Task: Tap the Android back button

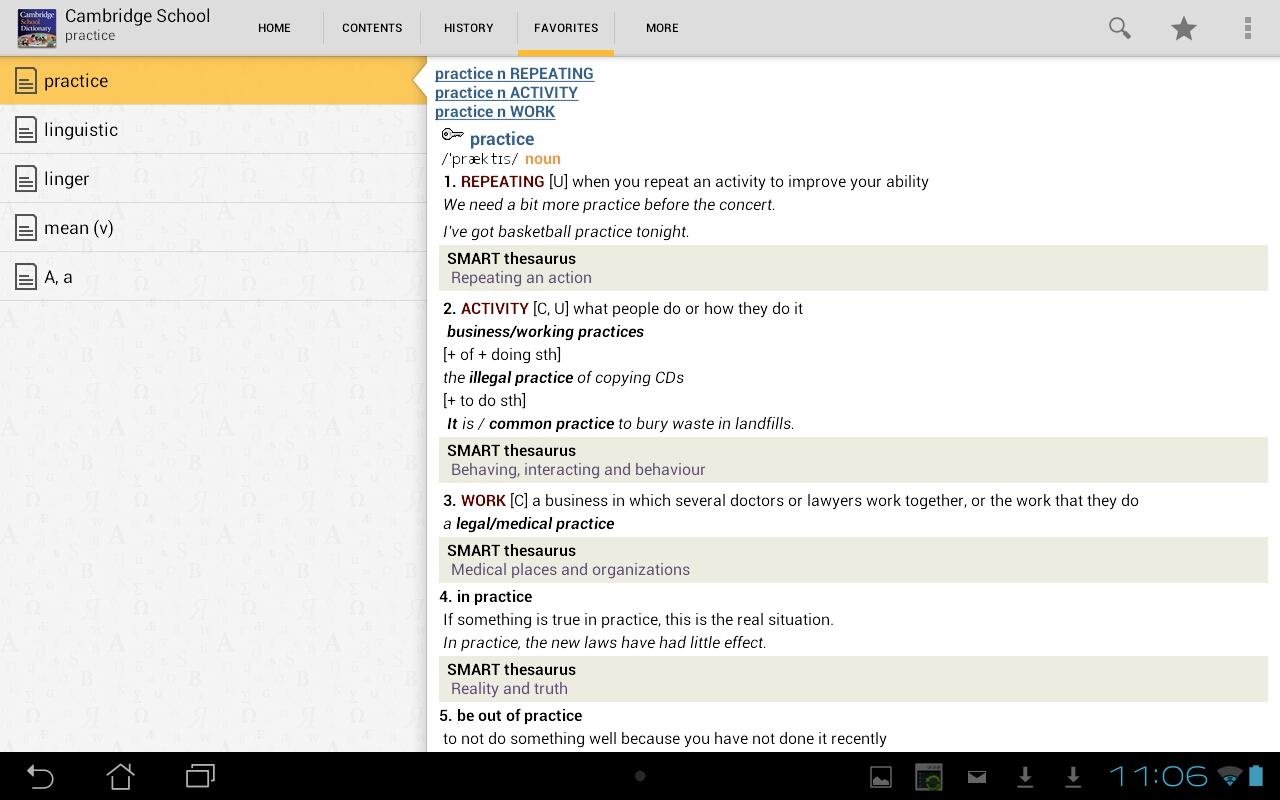Action: pos(40,776)
